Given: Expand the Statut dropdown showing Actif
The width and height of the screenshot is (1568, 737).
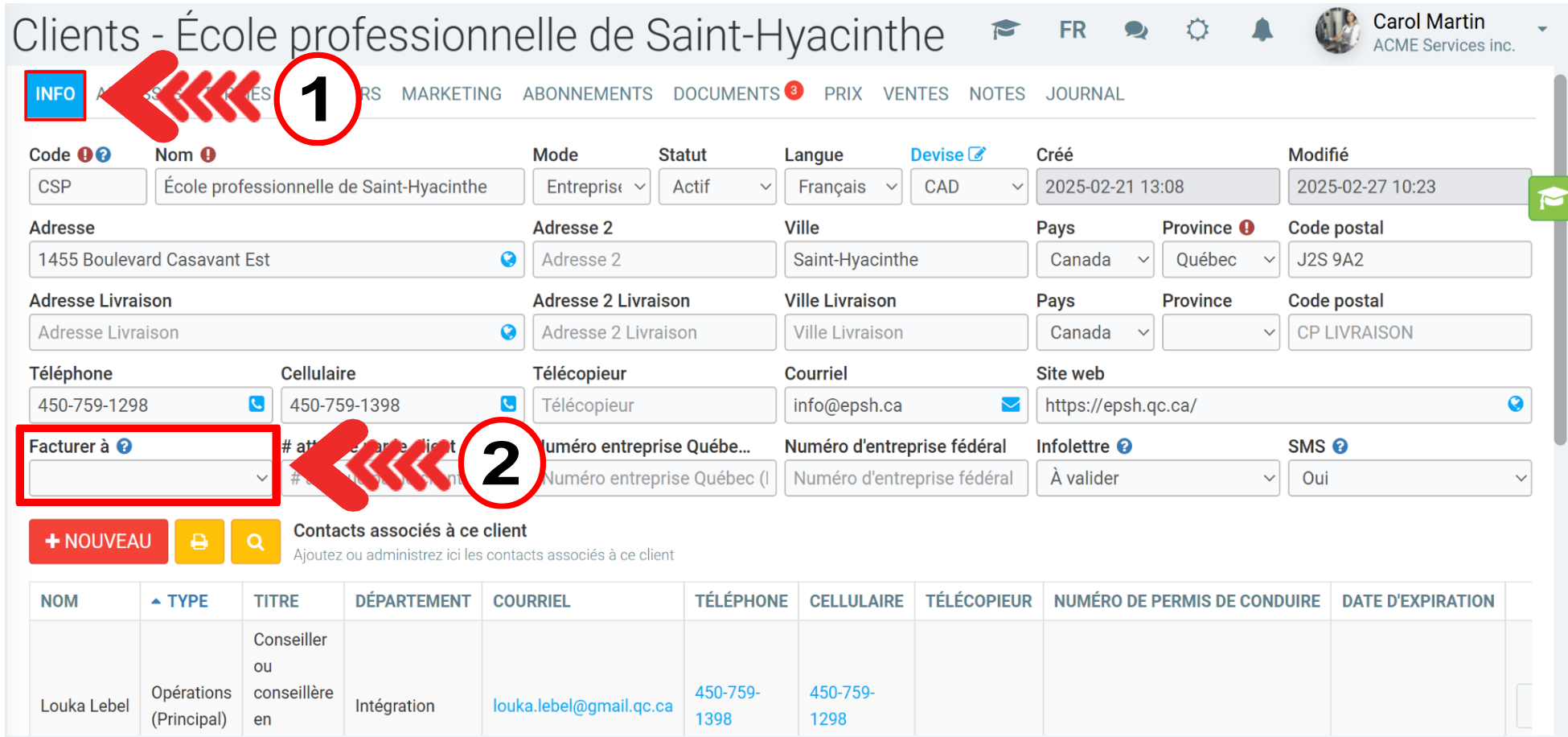Looking at the screenshot, I should (716, 187).
